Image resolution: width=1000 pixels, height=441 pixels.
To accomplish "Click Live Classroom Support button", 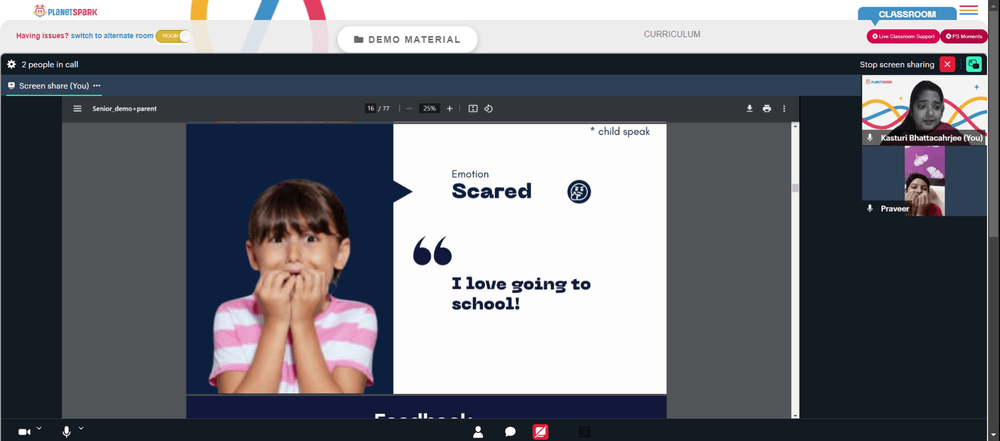I will coord(902,36).
